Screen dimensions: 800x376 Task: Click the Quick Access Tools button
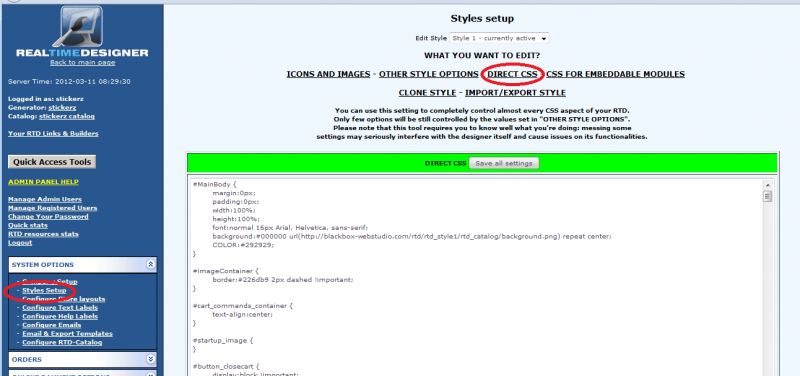click(52, 162)
